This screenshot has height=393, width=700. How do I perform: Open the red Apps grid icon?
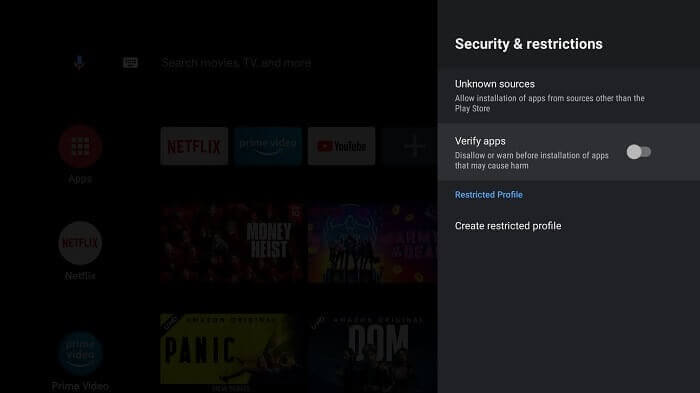[80, 146]
